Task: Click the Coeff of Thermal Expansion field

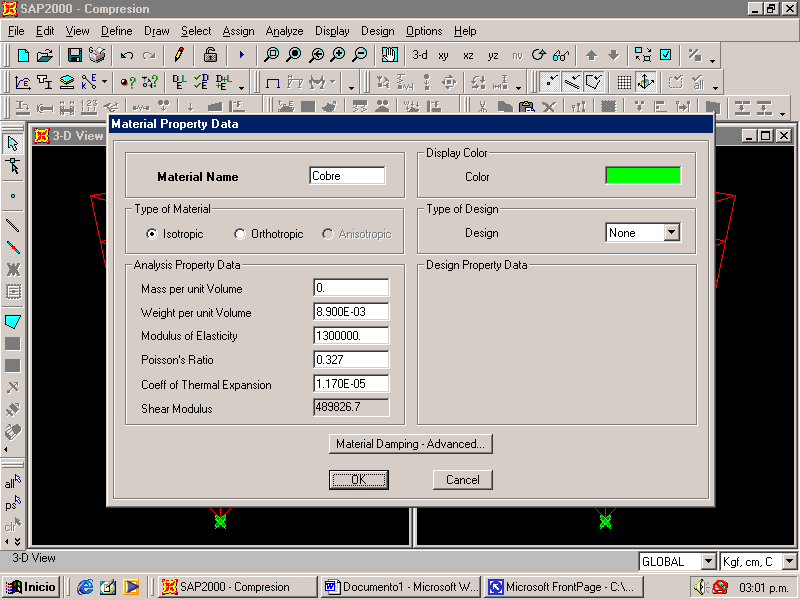Action: click(351, 384)
